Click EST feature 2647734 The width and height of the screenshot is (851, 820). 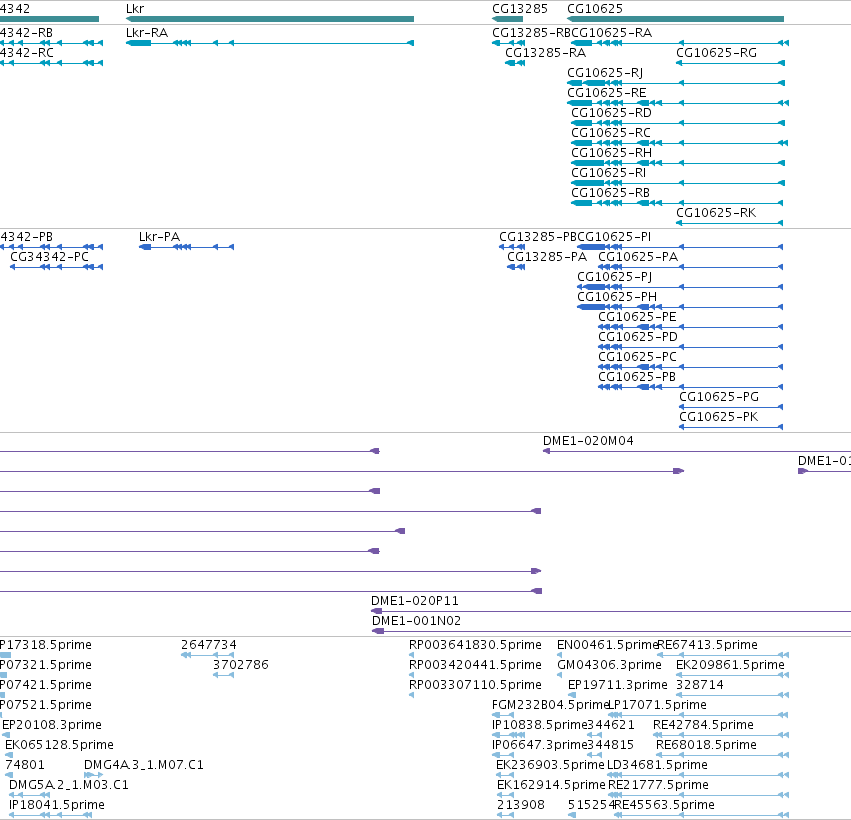click(207, 655)
